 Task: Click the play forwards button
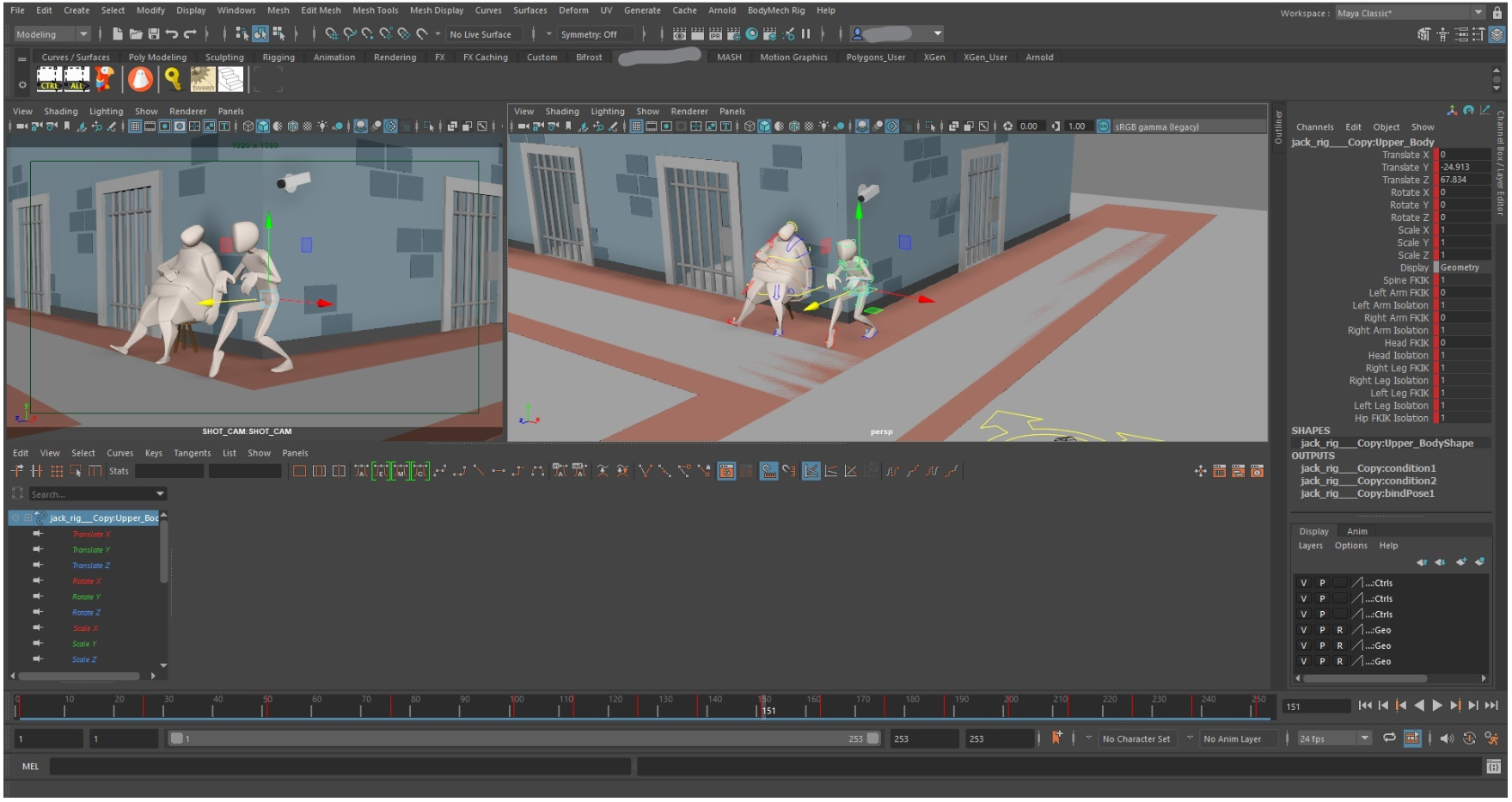[x=1437, y=706]
